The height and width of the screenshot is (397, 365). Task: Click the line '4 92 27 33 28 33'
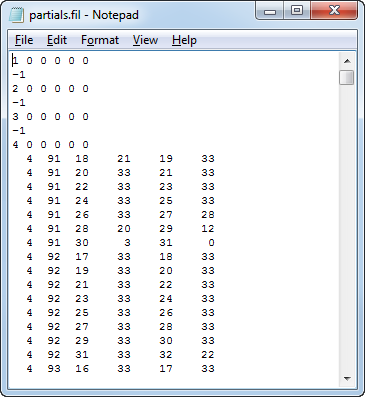(x=120, y=327)
